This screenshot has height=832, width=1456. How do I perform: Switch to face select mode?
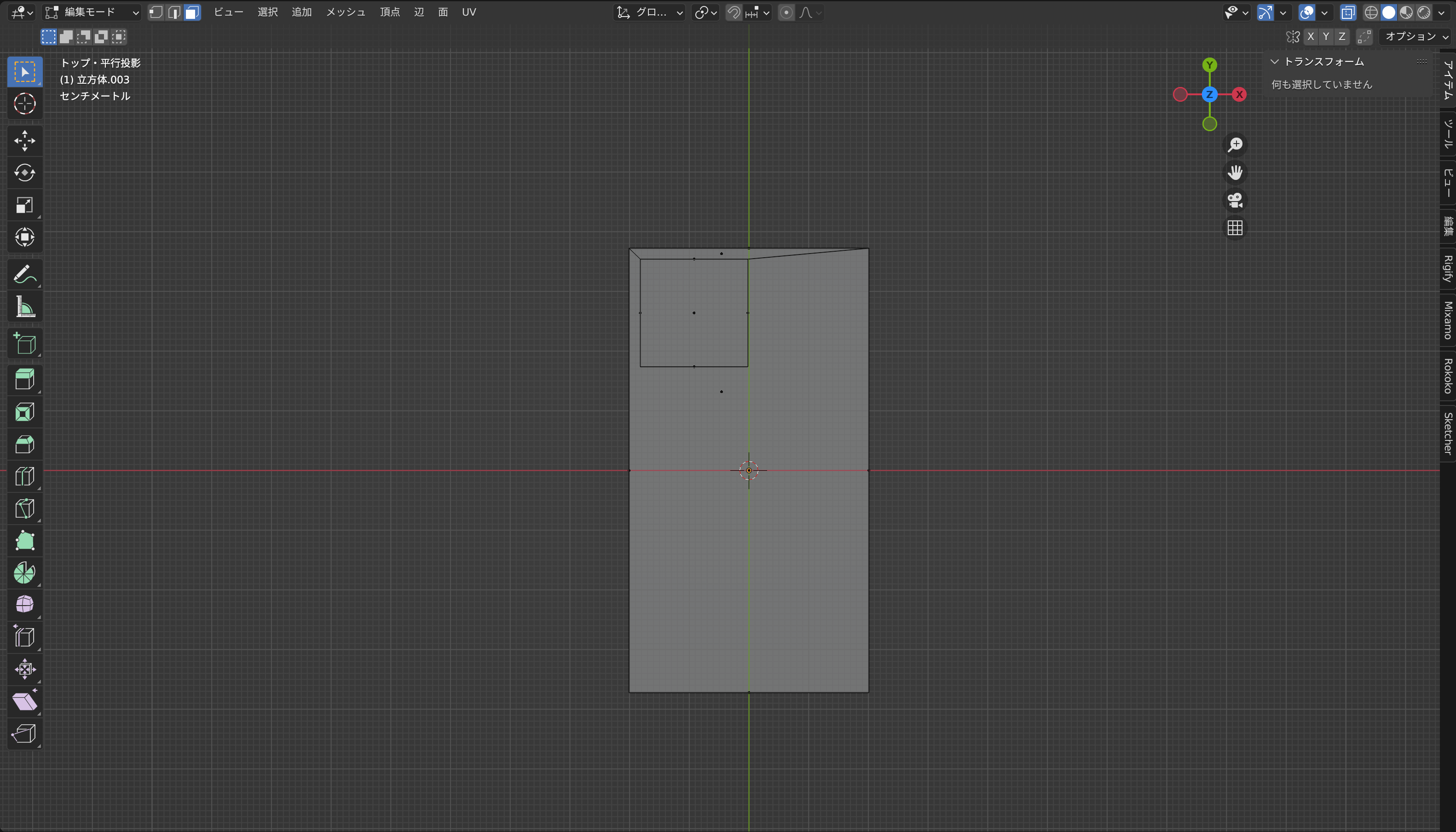click(192, 12)
